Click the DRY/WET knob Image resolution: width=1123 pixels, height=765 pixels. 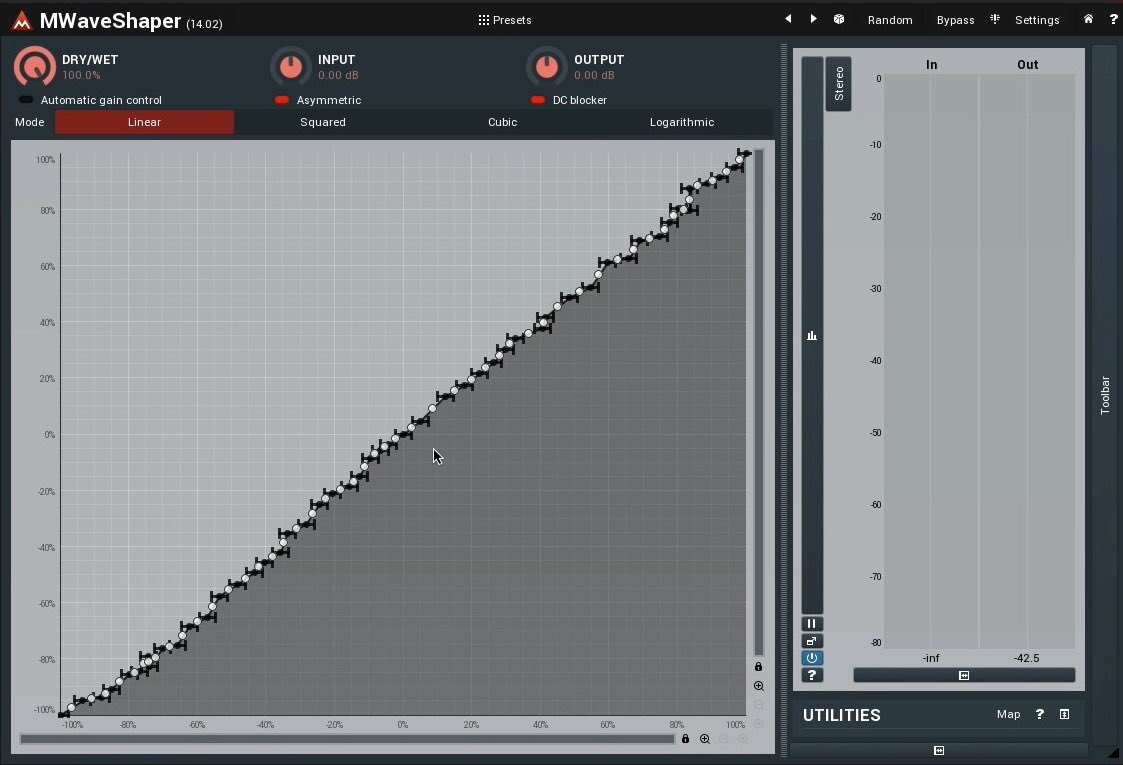coord(34,67)
